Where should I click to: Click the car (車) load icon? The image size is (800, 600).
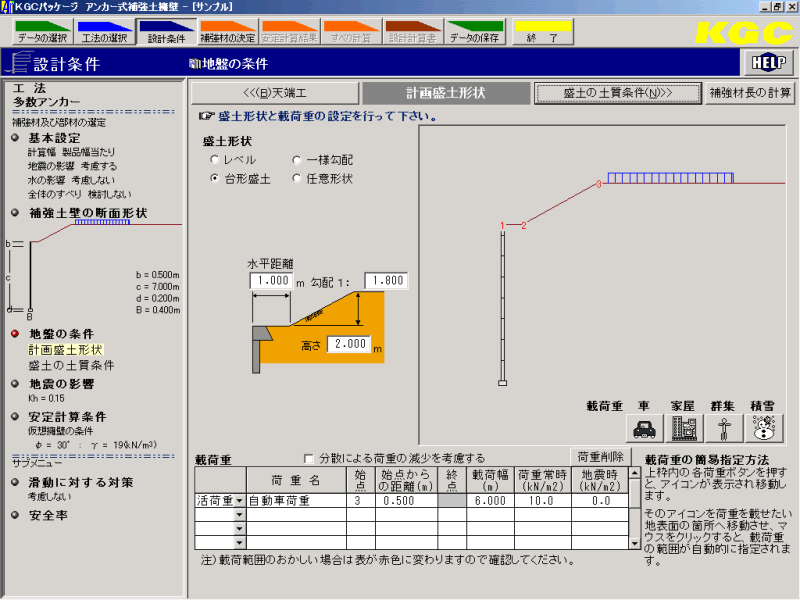coord(645,427)
